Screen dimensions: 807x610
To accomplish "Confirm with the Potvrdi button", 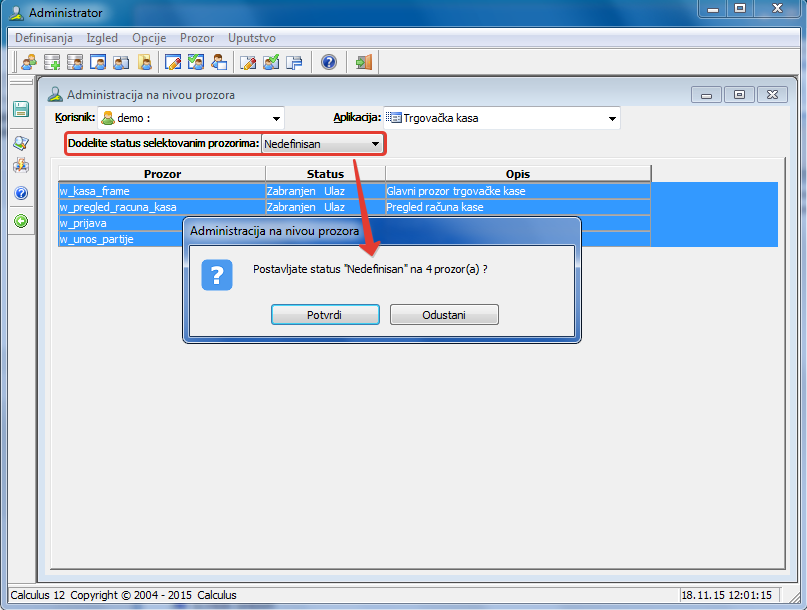I will pyautogui.click(x=325, y=315).
